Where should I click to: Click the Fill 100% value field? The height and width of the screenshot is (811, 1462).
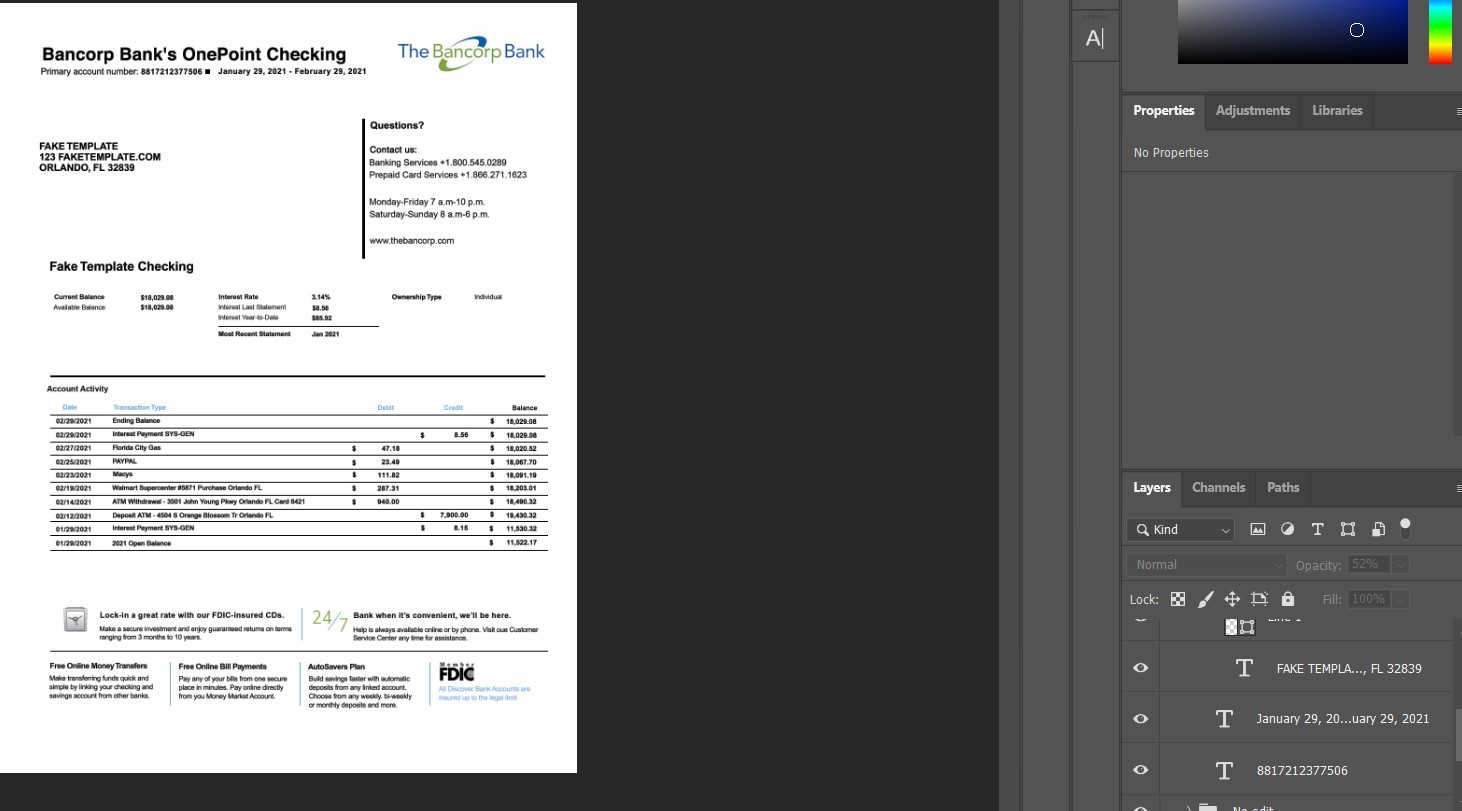[x=1369, y=599]
